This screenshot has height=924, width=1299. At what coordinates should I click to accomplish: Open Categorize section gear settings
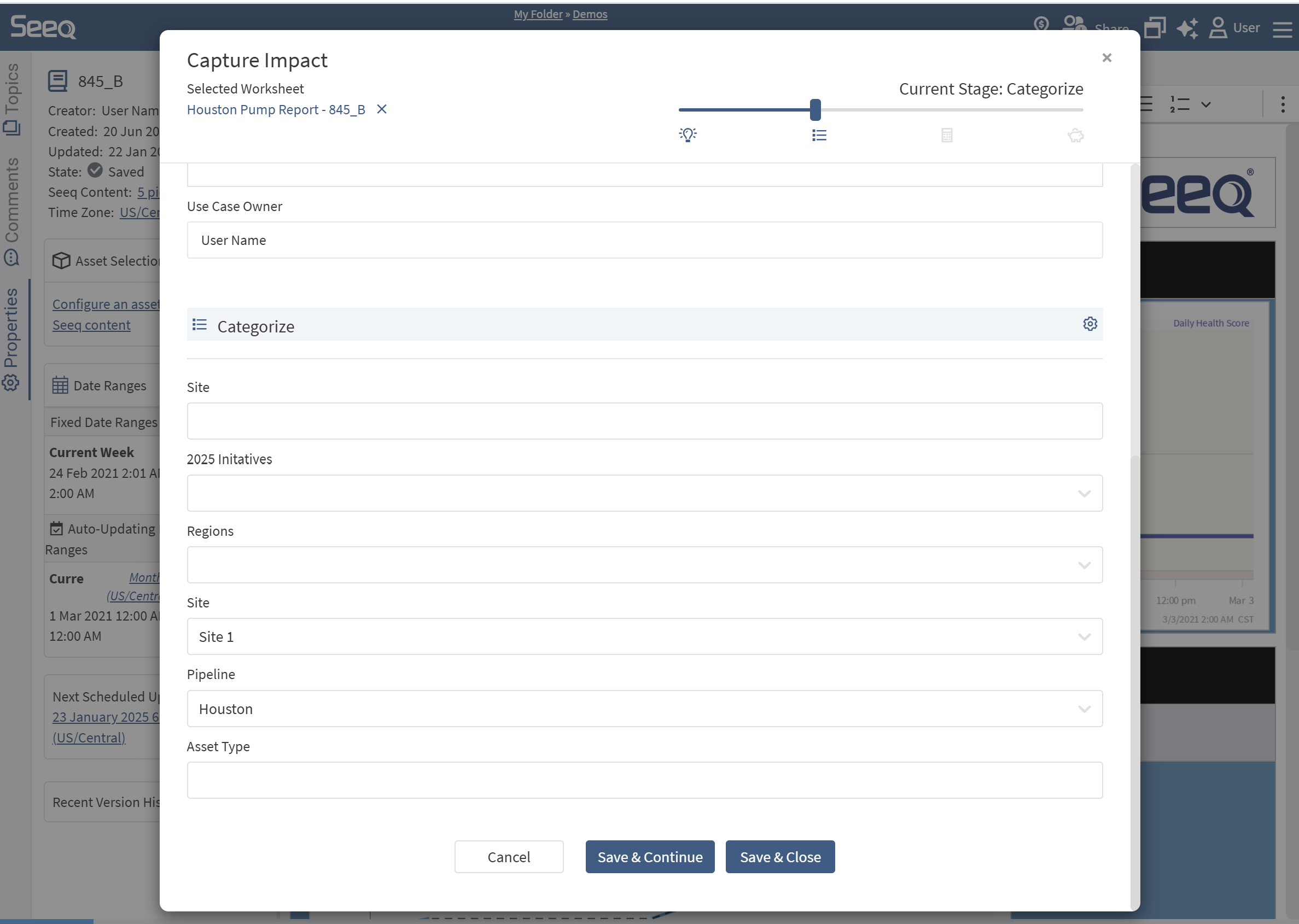(x=1090, y=324)
